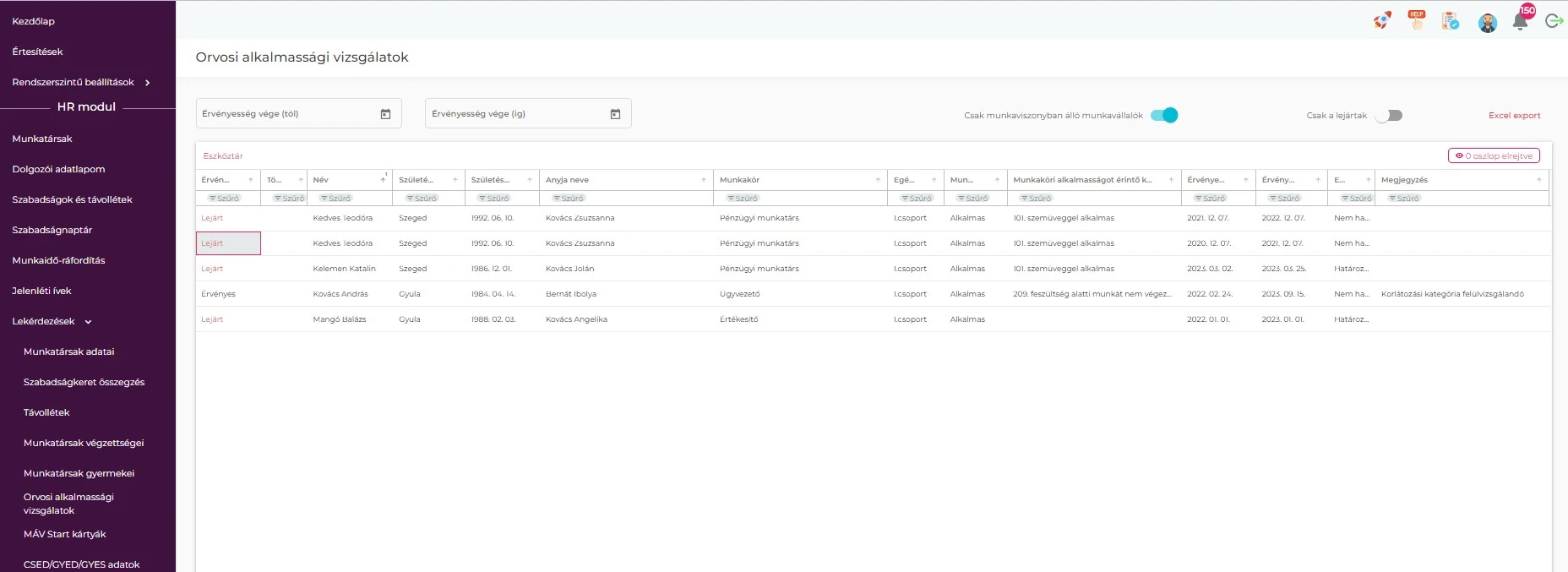Viewport: 1568px width, 572px height.
Task: Click the rocket icon in top bar
Action: pos(1382,21)
